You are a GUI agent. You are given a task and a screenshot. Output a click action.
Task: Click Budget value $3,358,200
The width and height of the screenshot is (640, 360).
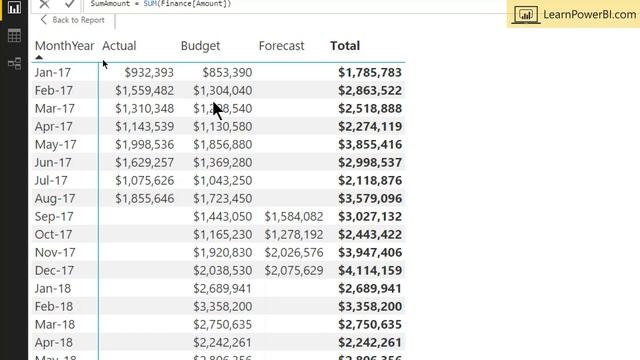click(x=223, y=306)
